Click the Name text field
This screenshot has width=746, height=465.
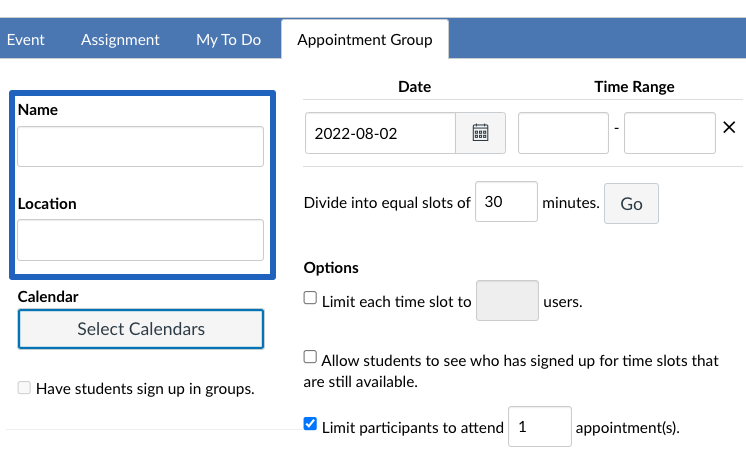(x=140, y=147)
